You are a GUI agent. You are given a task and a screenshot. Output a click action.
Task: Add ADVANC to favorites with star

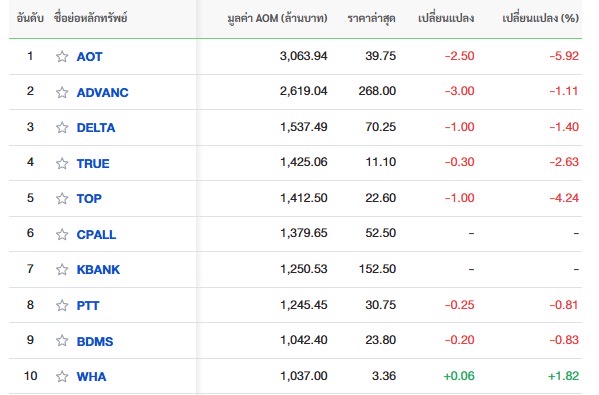(x=62, y=92)
